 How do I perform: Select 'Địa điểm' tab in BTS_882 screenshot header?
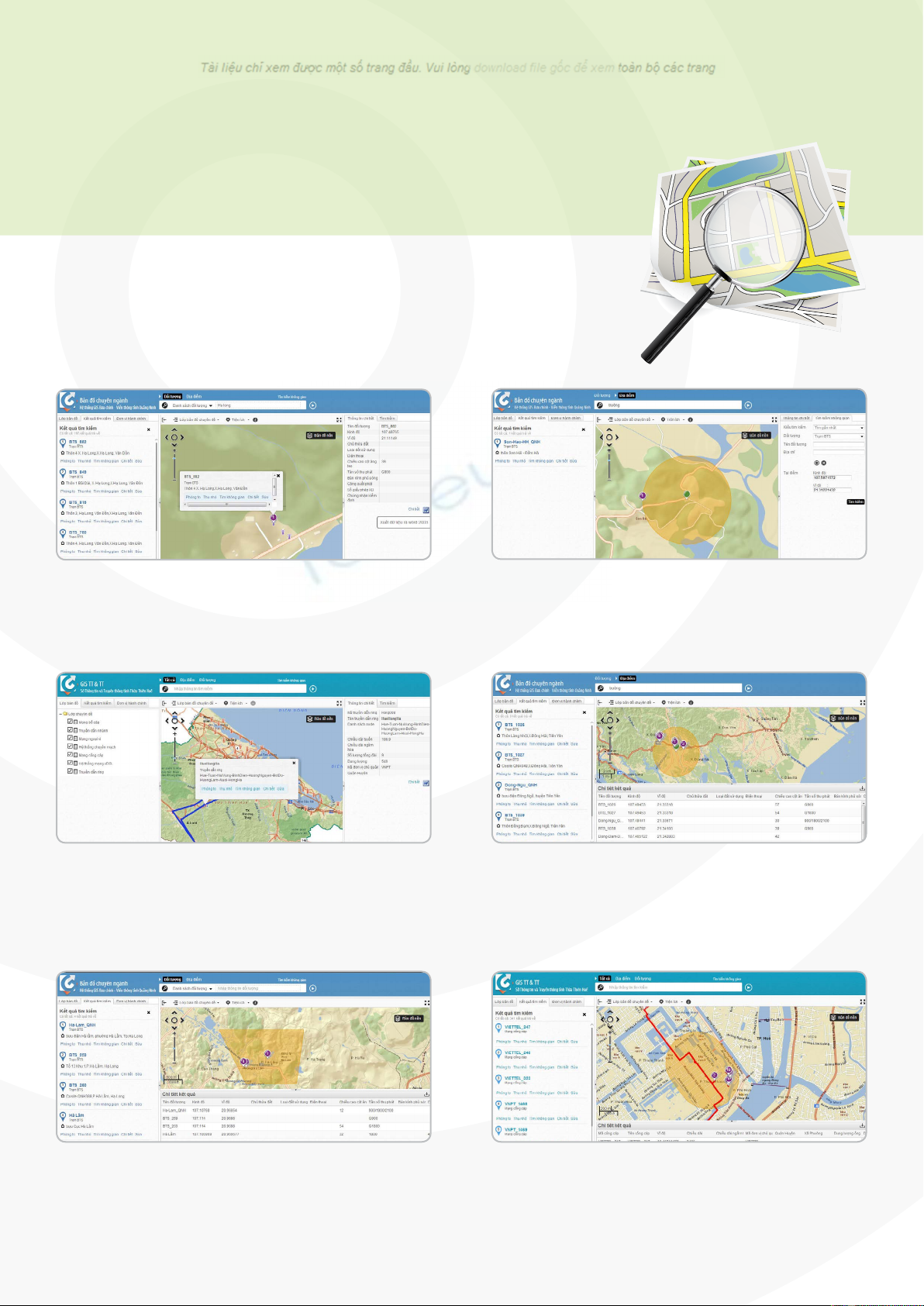(194, 396)
